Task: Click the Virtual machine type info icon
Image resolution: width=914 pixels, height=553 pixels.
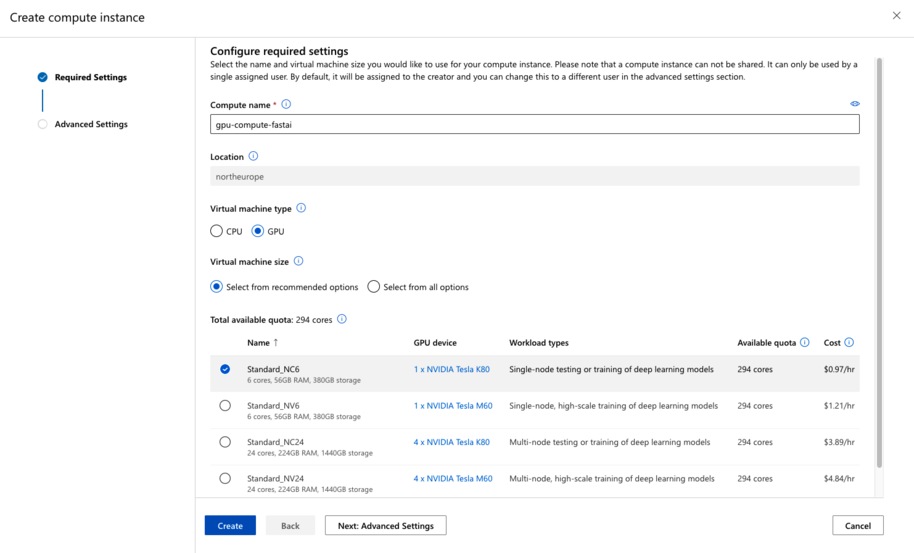Action: click(301, 209)
